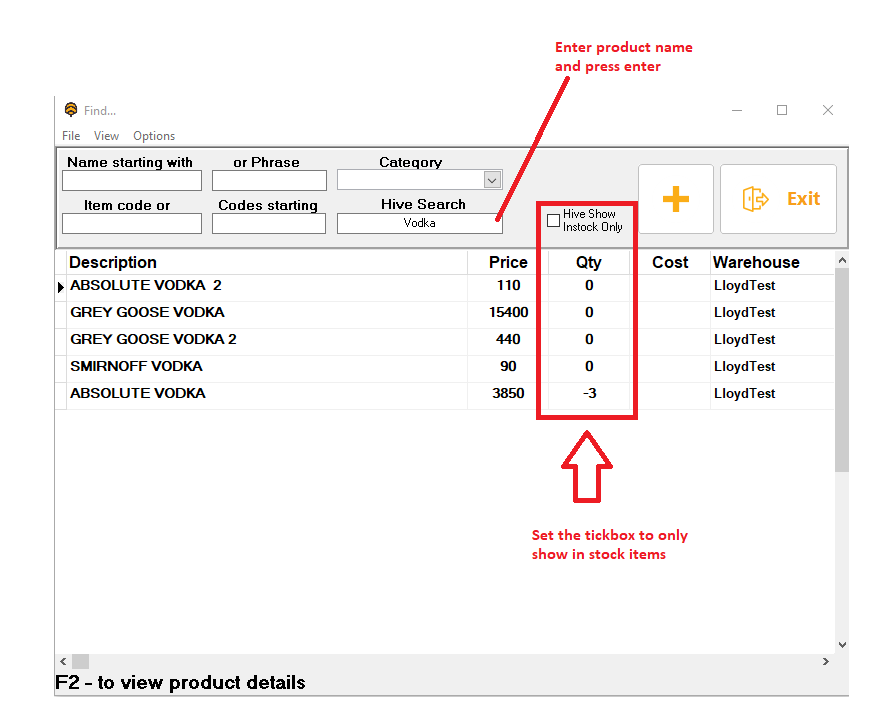This screenshot has height=724, width=883.
Task: Focus the Name starting with field
Action: (132, 180)
